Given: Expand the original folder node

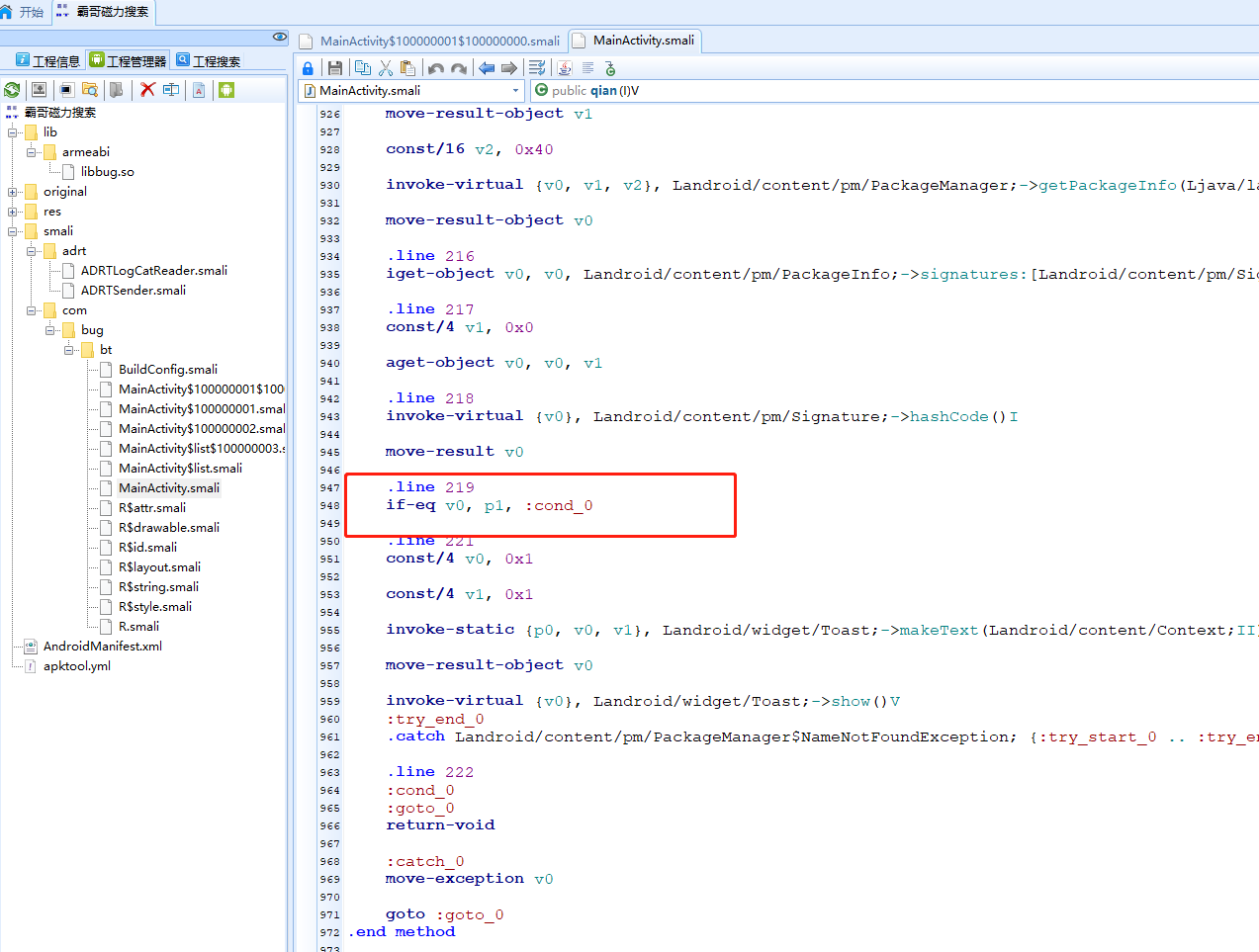Looking at the screenshot, I should coord(13,192).
